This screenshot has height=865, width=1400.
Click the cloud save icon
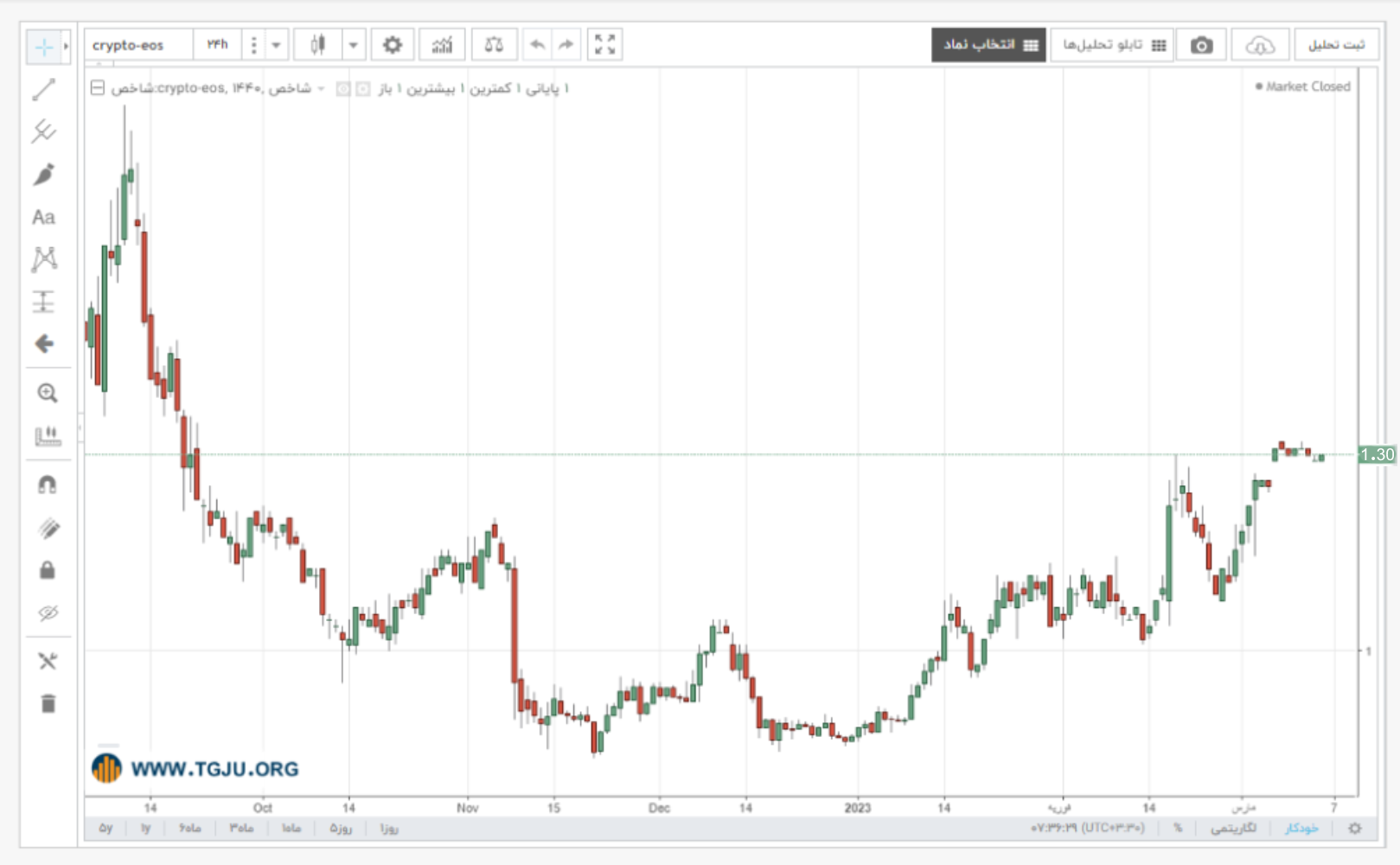pyautogui.click(x=1260, y=45)
